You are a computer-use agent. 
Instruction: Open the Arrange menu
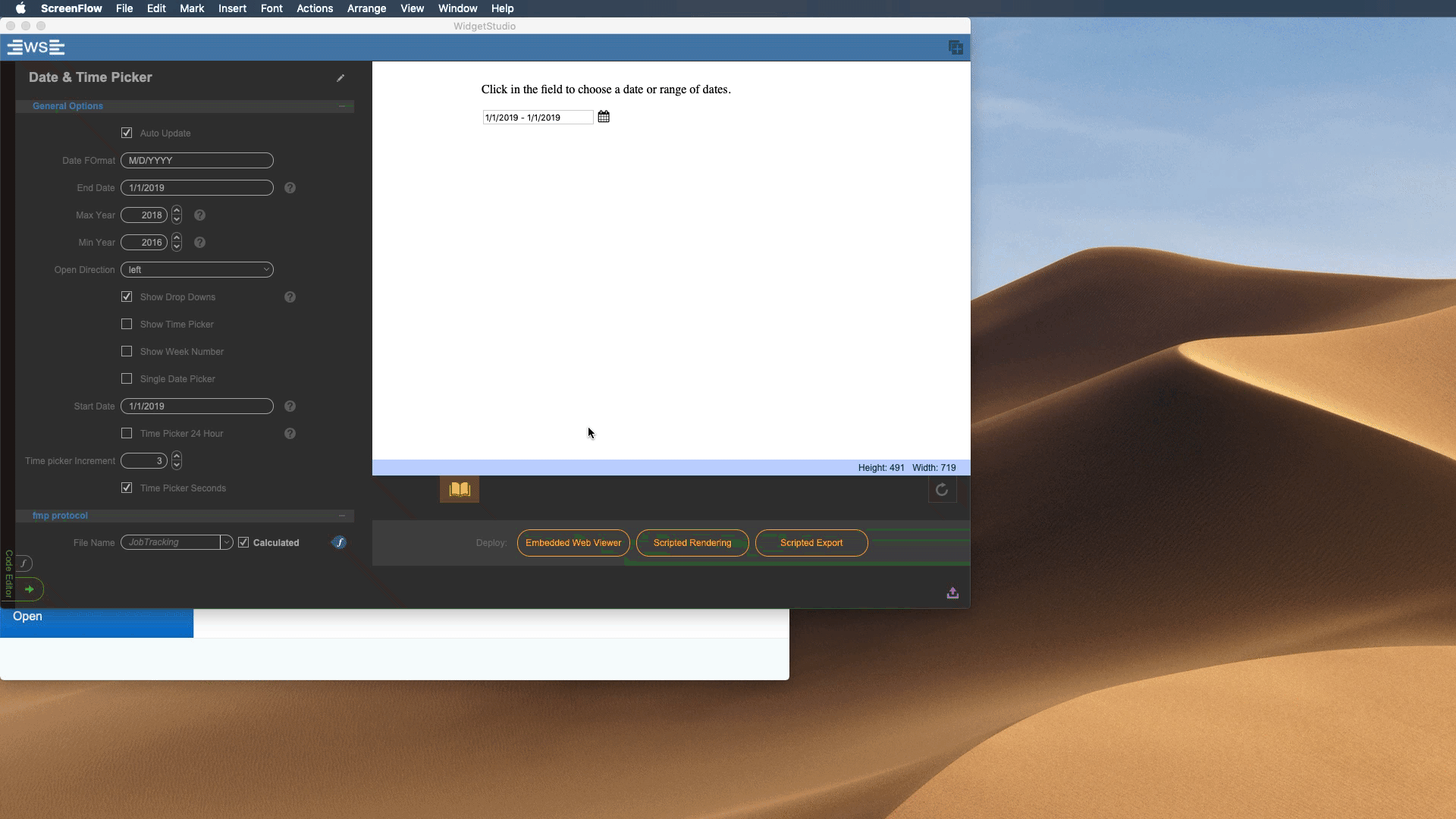tap(367, 8)
